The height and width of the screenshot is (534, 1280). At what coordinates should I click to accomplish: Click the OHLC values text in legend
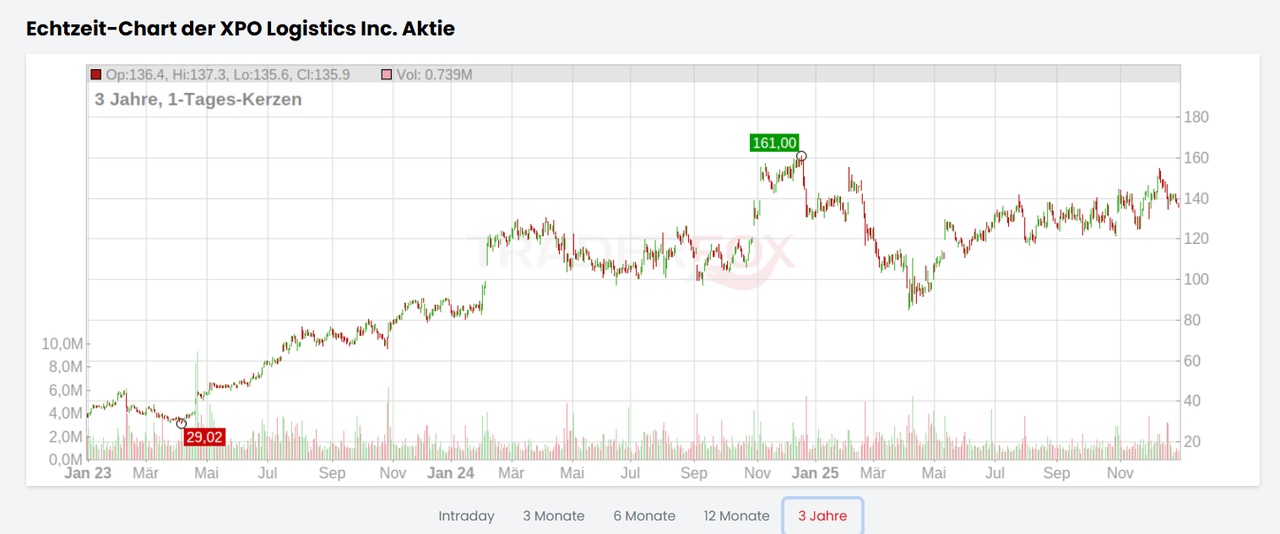click(x=238, y=74)
